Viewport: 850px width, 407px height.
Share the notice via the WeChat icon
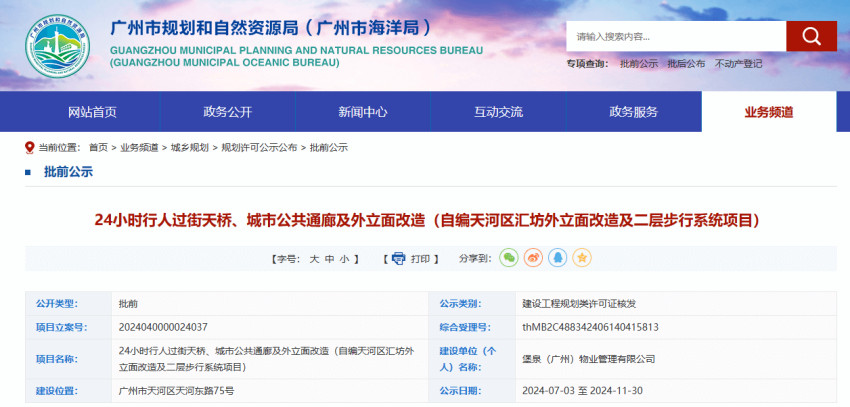pyautogui.click(x=508, y=258)
